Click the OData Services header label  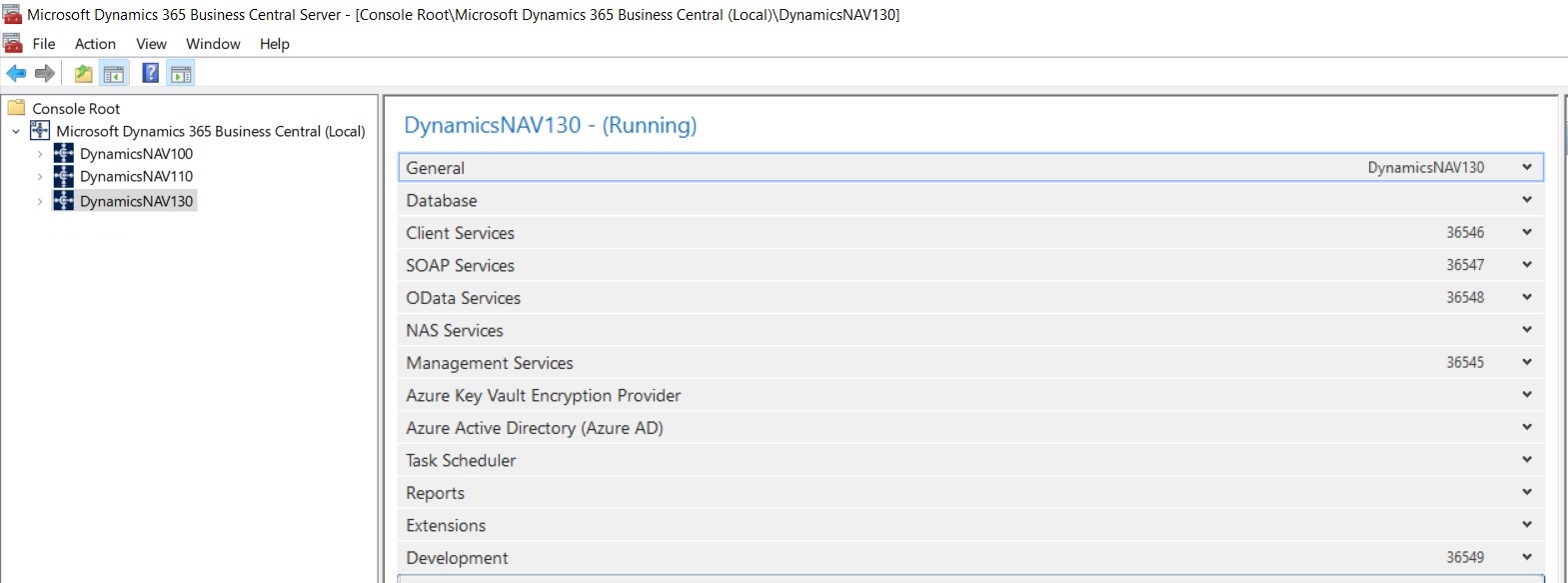click(464, 298)
